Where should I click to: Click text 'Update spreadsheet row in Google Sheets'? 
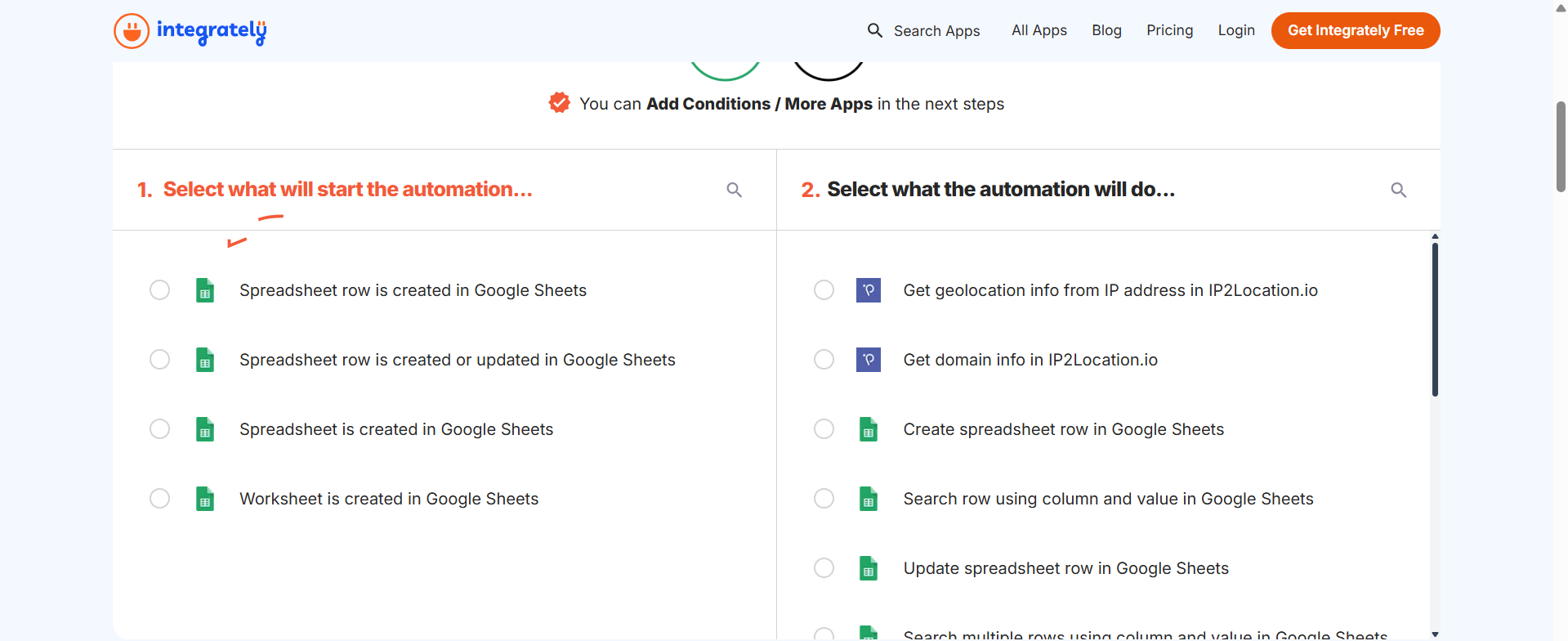(1066, 568)
